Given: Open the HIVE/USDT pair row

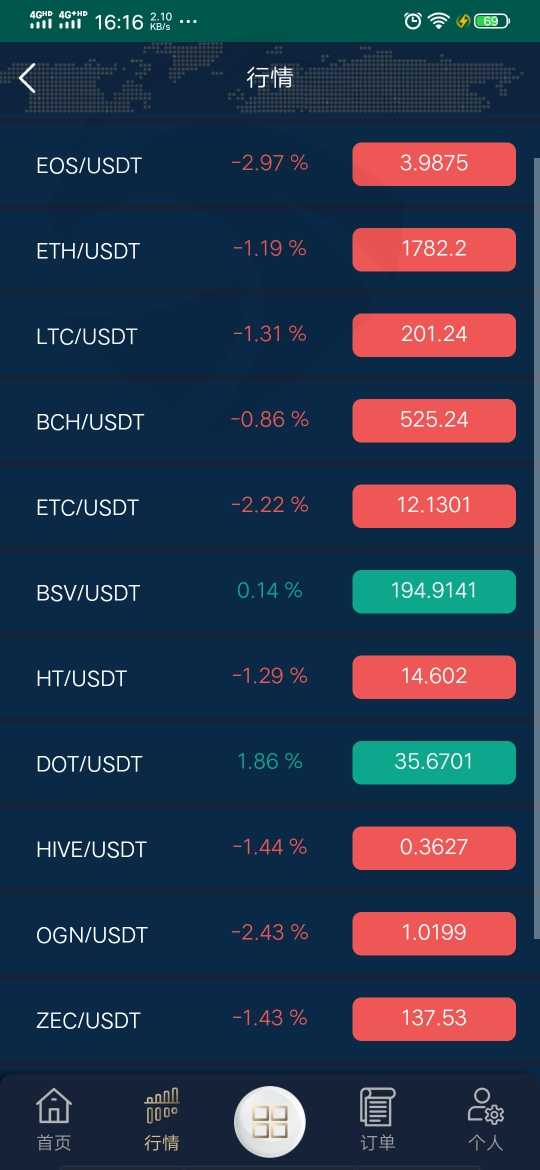Looking at the screenshot, I should 269,848.
